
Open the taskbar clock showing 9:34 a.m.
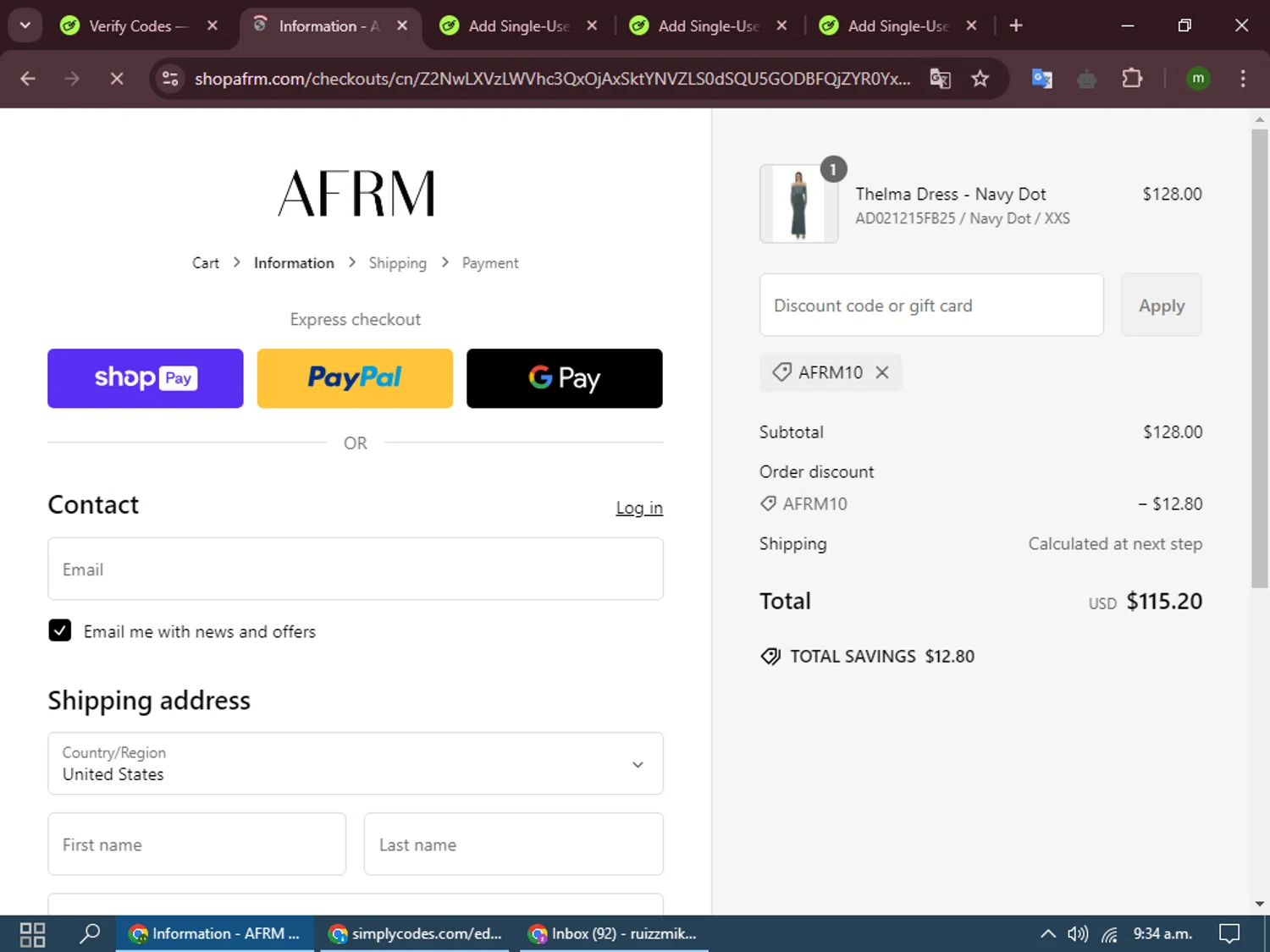coord(1163,934)
